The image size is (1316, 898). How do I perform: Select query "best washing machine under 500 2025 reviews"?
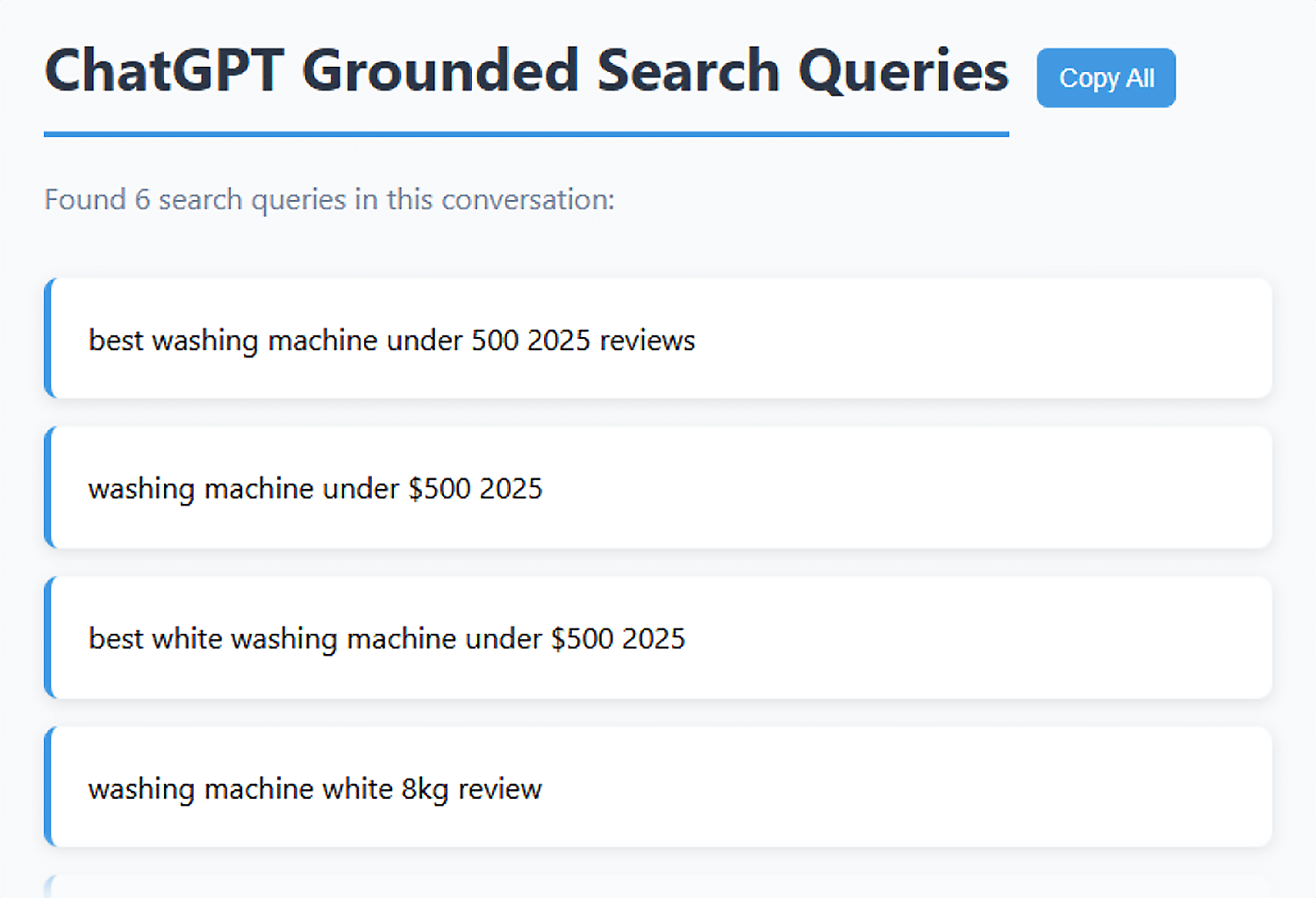coord(658,339)
